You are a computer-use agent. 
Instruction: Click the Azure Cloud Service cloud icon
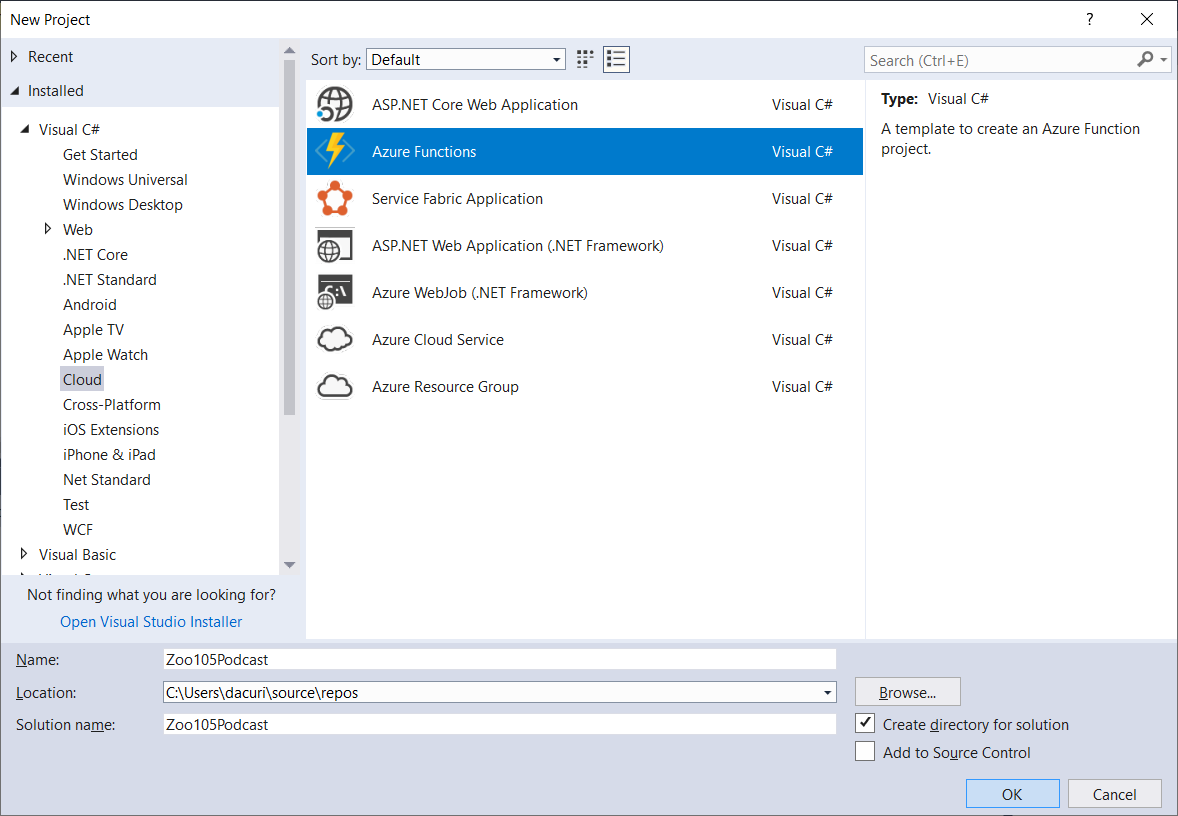click(335, 339)
